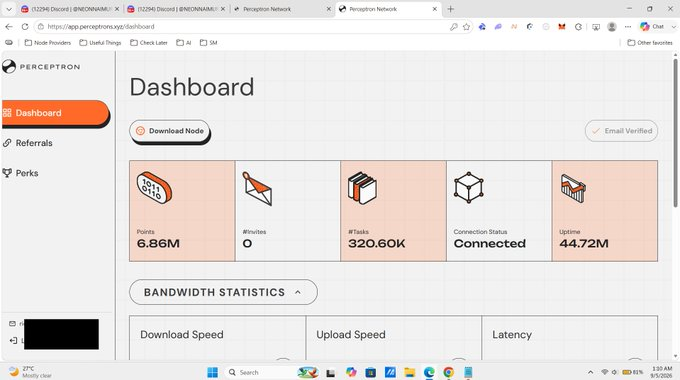The image size is (680, 380).
Task: Select the 44.72M uptime value
Action: click(584, 244)
